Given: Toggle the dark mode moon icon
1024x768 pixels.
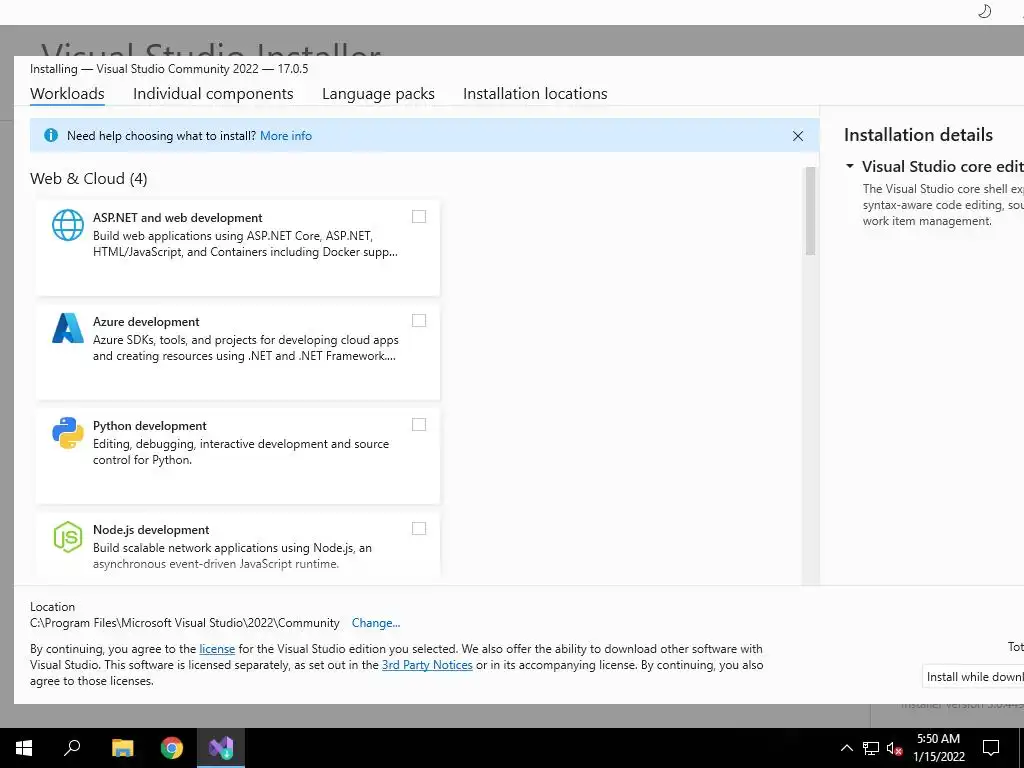Looking at the screenshot, I should coord(984,11).
